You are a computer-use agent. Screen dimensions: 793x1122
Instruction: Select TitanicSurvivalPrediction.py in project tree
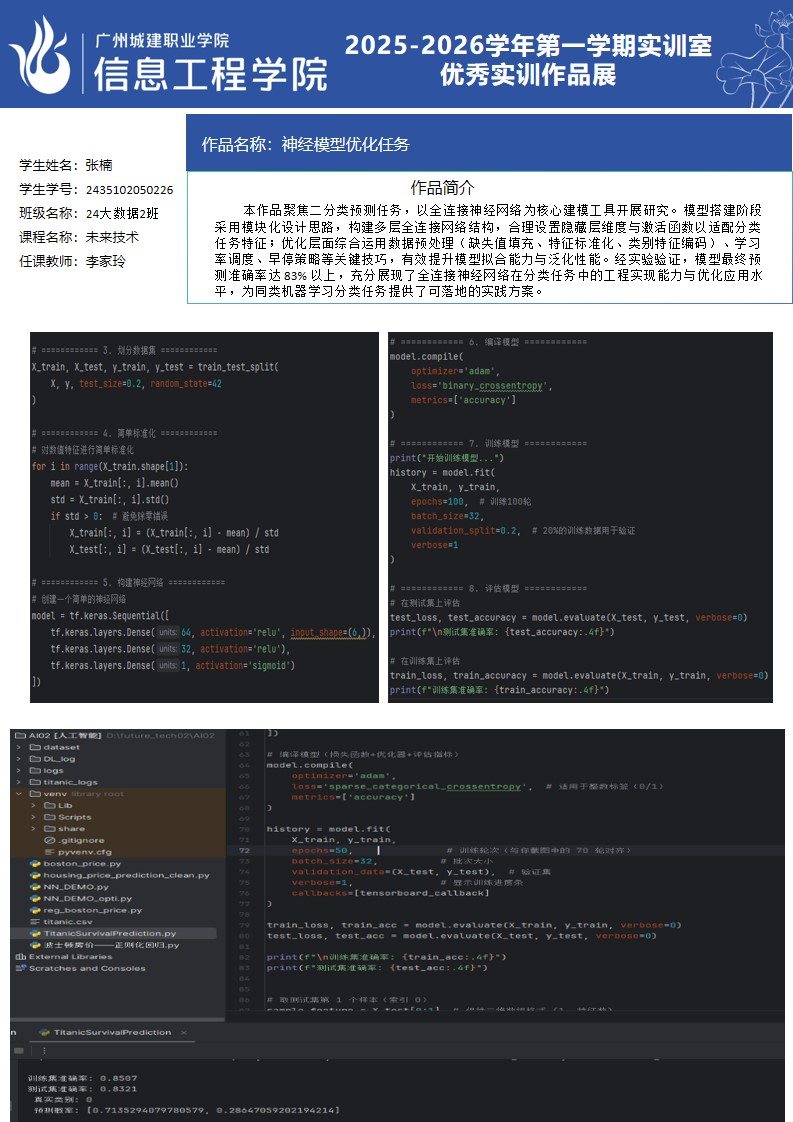(x=108, y=933)
